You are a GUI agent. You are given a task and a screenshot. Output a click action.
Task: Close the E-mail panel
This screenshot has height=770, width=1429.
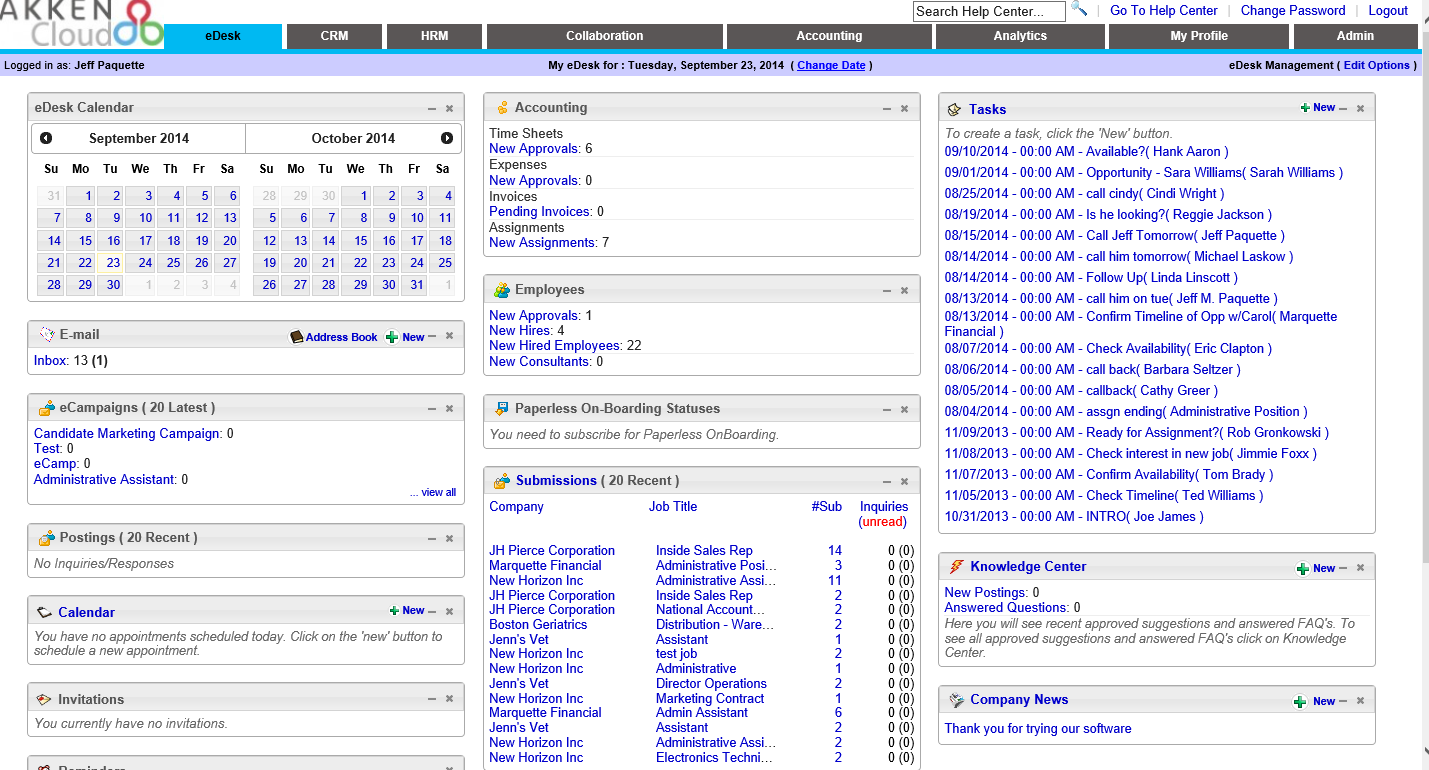pyautogui.click(x=449, y=336)
